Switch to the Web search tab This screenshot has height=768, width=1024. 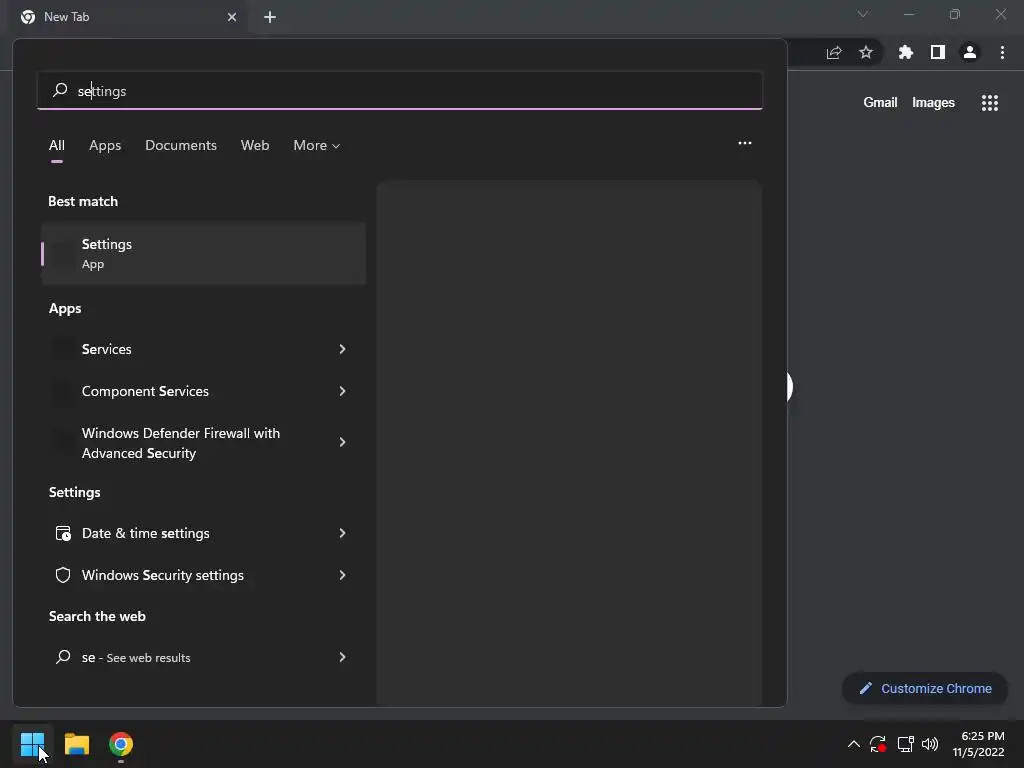click(255, 146)
